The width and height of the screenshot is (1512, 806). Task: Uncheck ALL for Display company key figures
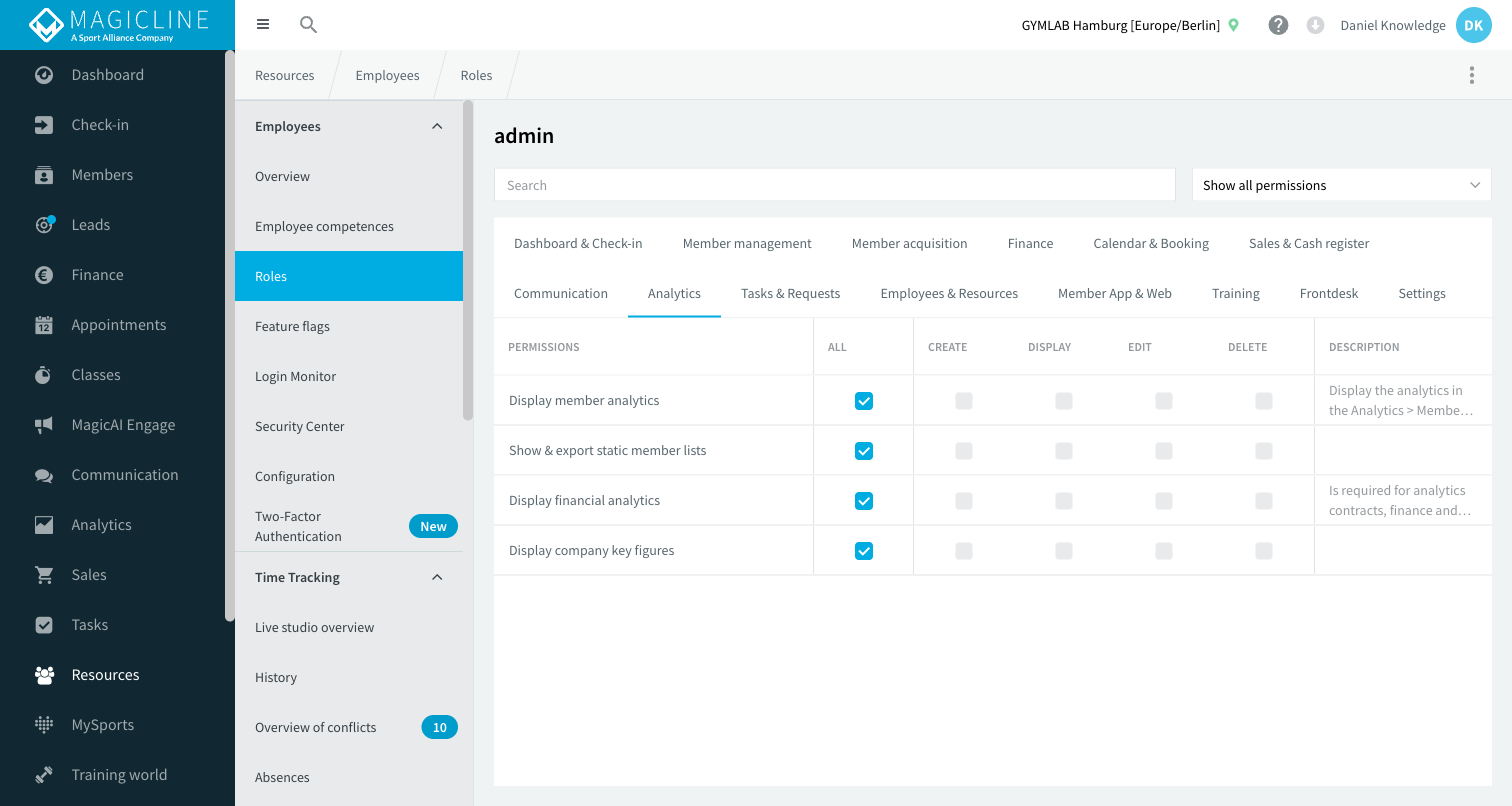(864, 551)
